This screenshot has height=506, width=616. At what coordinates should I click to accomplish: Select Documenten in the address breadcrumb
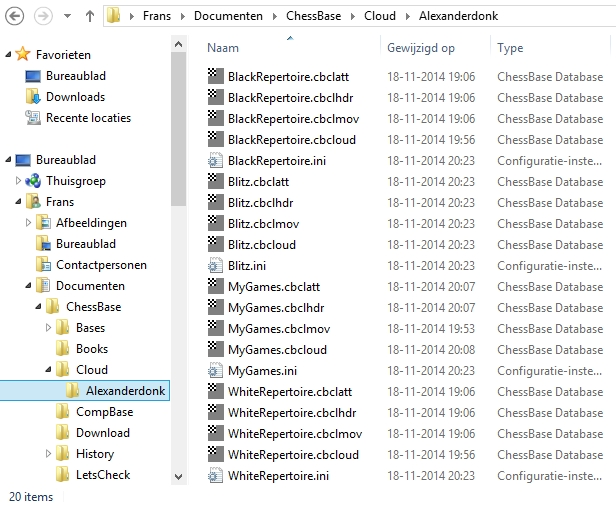(x=228, y=16)
